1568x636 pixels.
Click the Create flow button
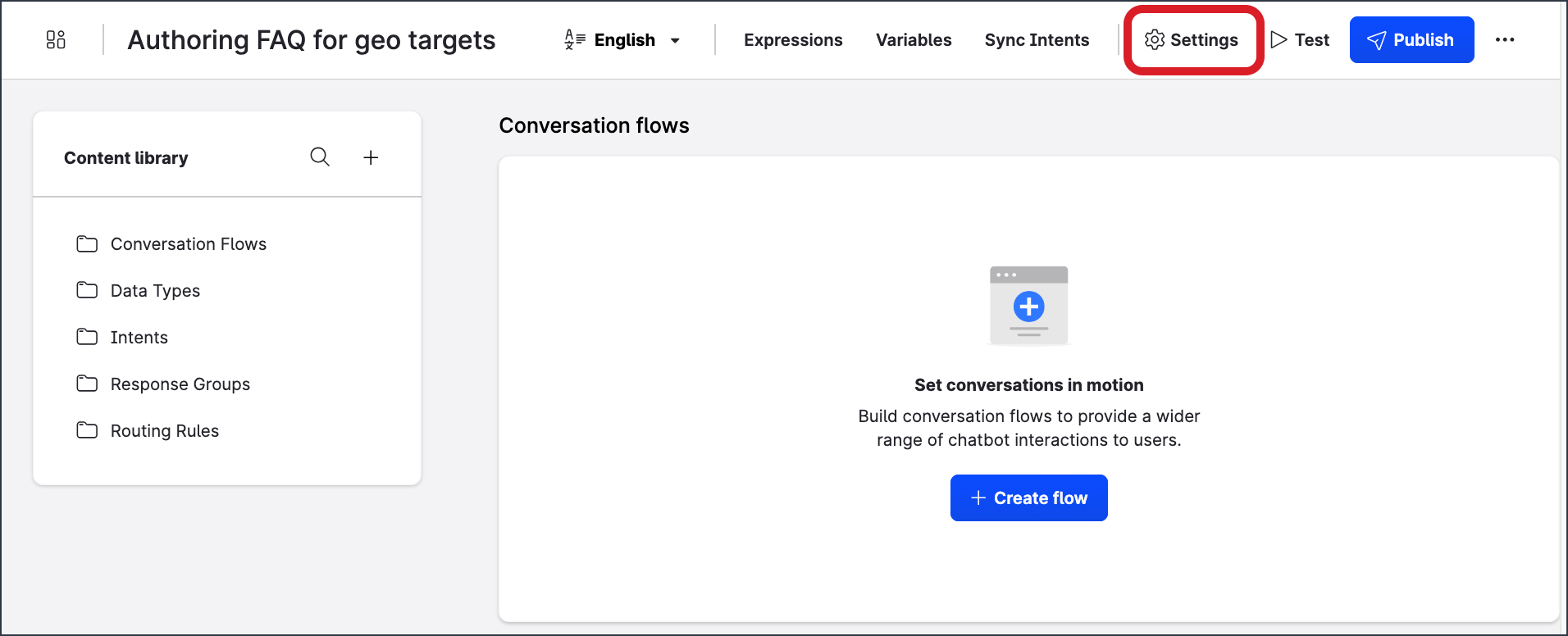(1028, 497)
